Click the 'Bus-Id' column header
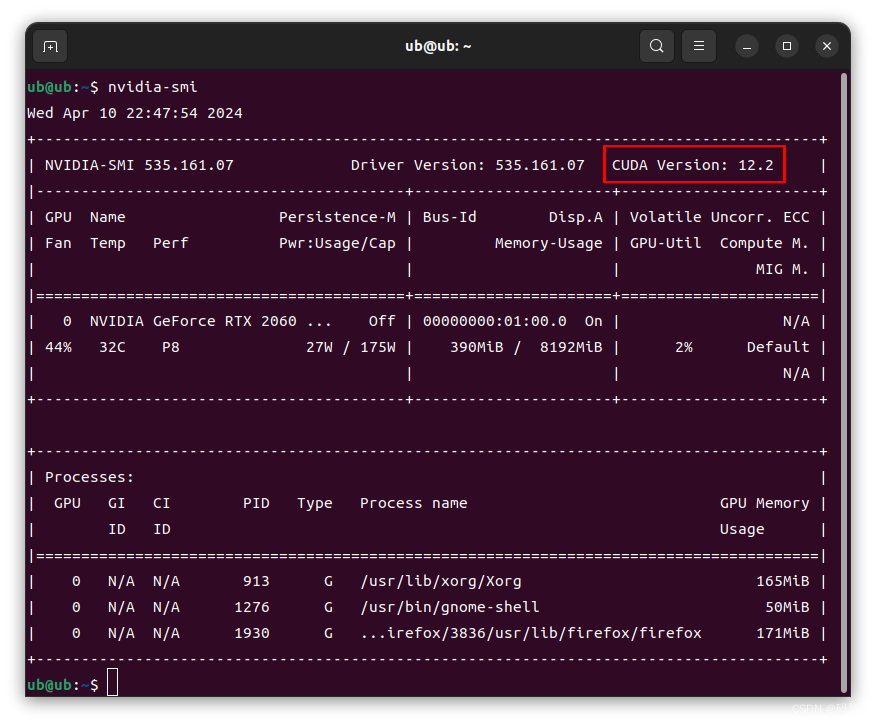 (450, 217)
